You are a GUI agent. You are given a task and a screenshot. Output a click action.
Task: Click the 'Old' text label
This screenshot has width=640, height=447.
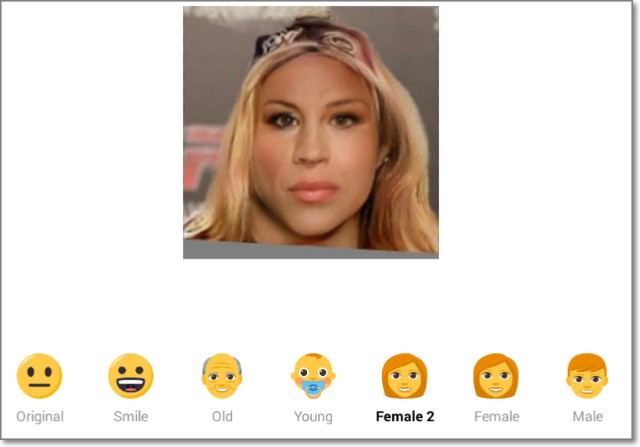point(222,416)
